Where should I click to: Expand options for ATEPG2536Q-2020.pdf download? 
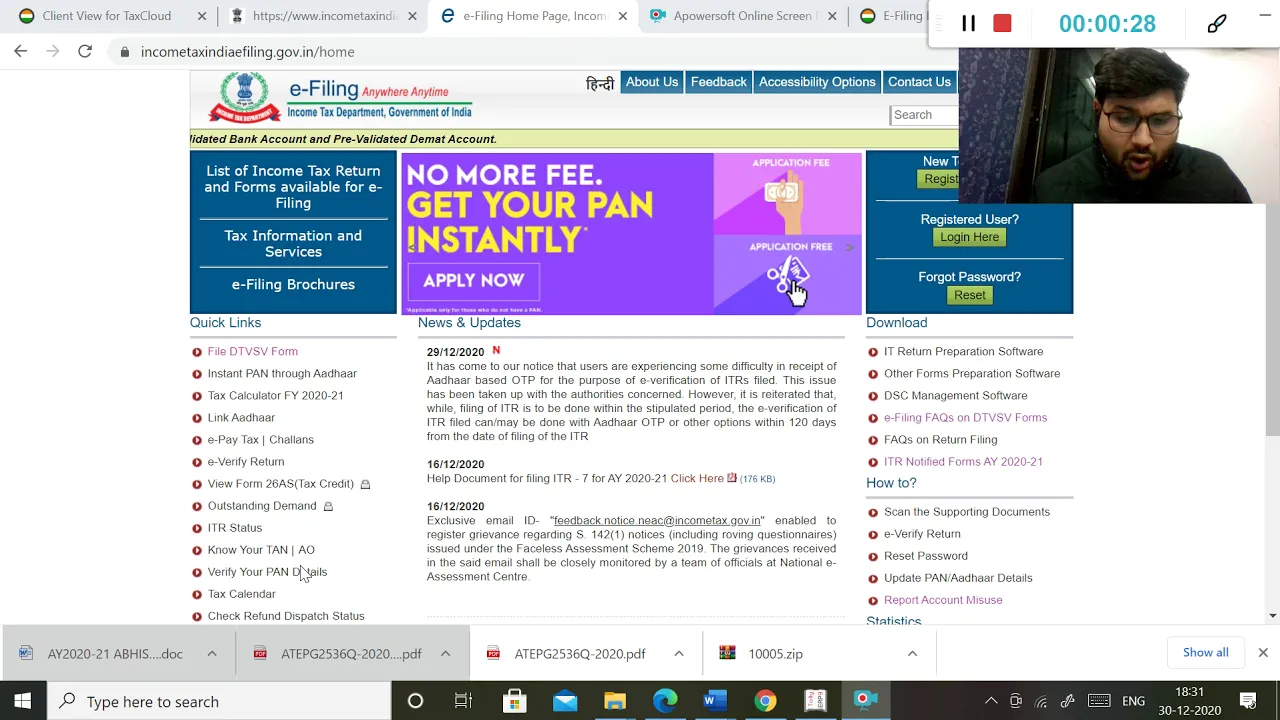pos(679,653)
